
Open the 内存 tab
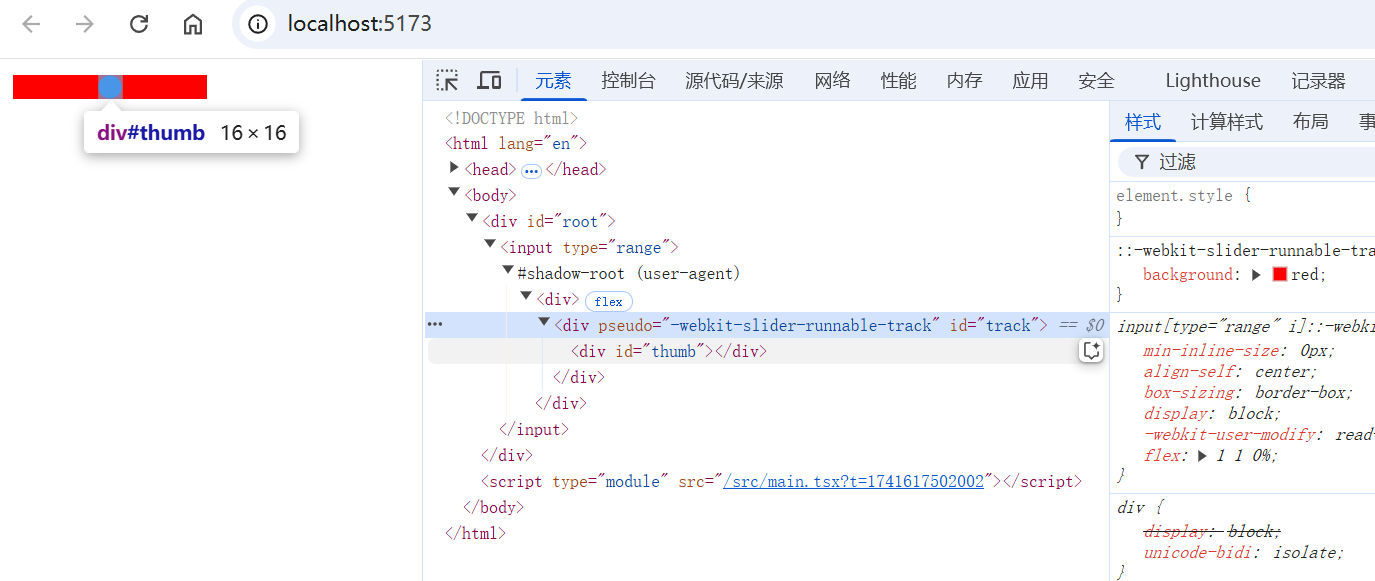964,81
